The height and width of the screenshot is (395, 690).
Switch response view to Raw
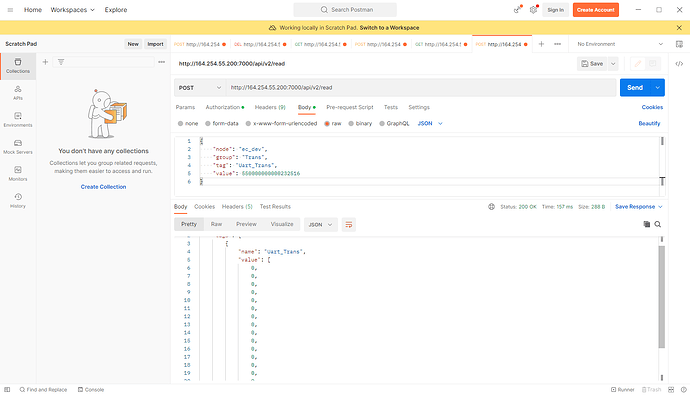pyautogui.click(x=216, y=224)
